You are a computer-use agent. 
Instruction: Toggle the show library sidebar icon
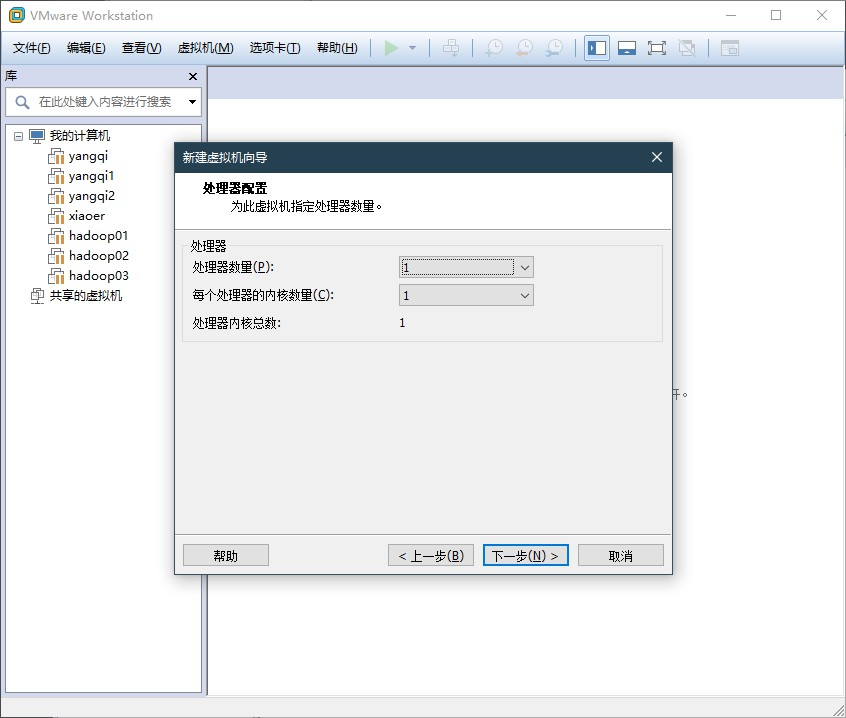point(597,48)
